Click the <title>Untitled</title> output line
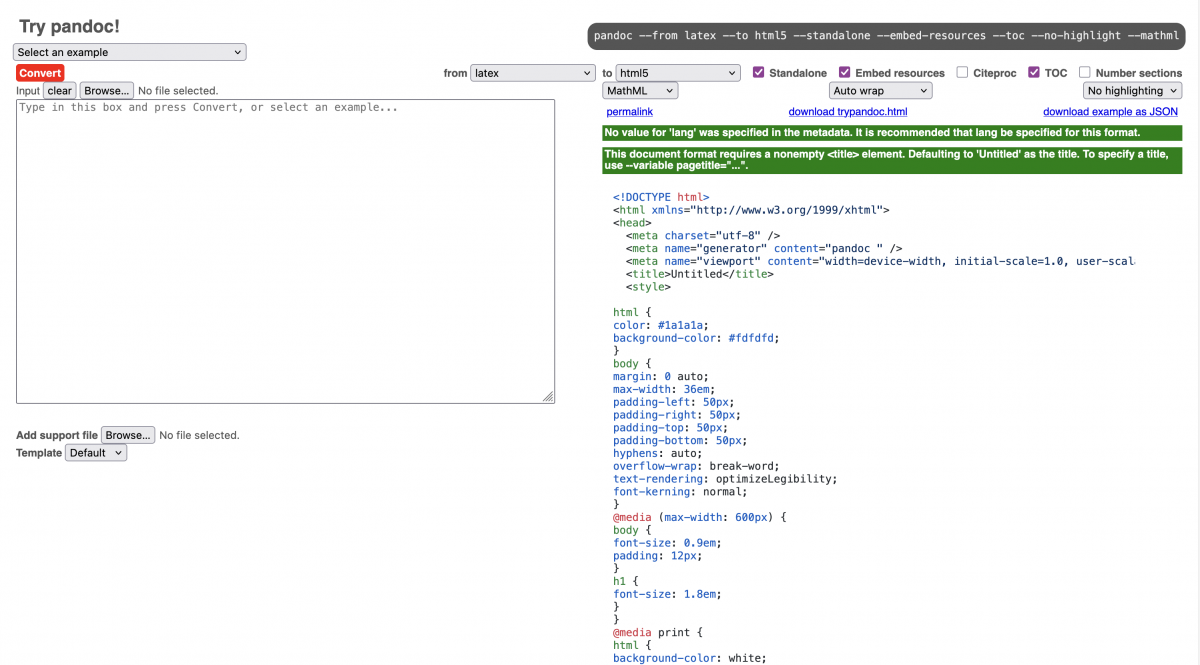Viewport: 1200px width, 665px height. (699, 274)
